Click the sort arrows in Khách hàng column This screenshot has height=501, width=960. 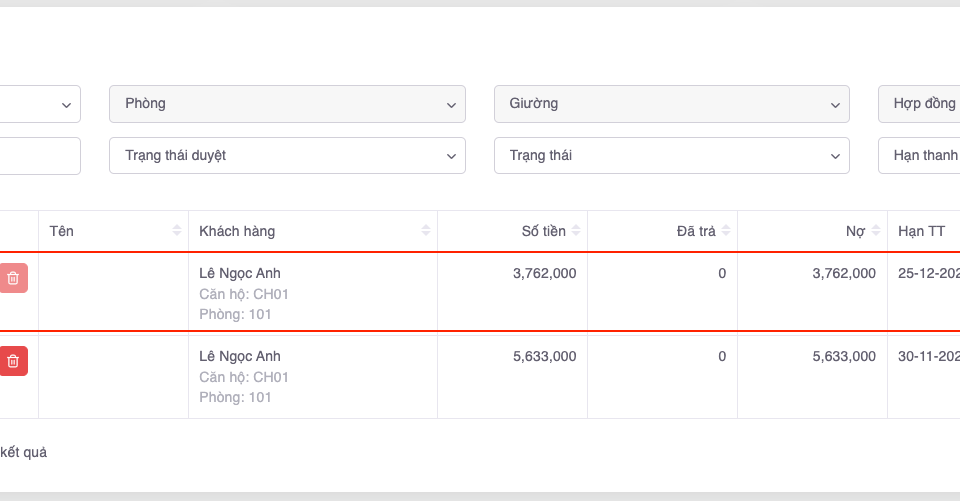(x=426, y=231)
